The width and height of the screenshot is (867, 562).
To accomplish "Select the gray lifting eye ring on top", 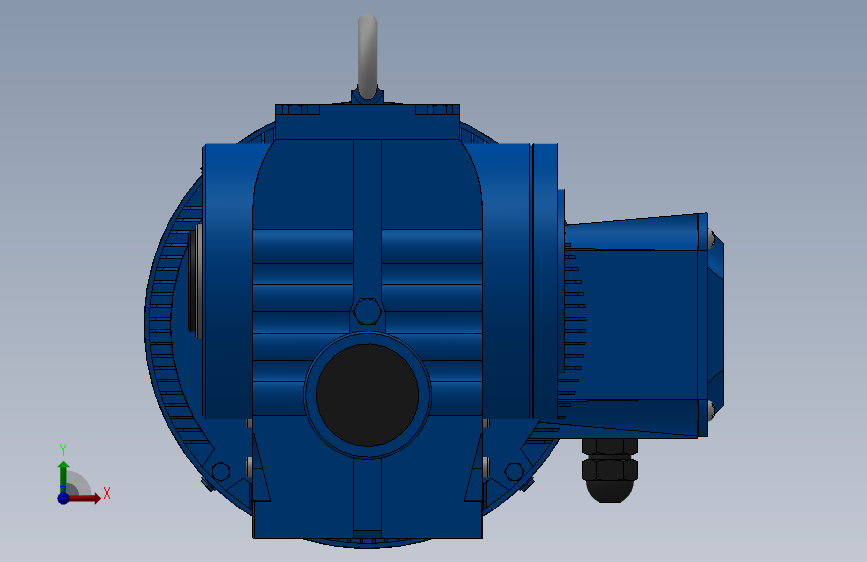I will coord(368,57).
